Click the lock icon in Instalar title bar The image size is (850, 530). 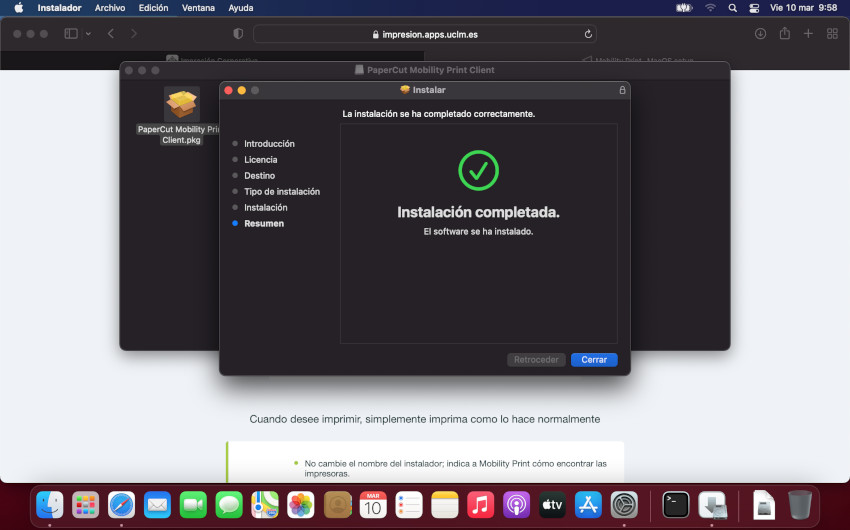(622, 90)
